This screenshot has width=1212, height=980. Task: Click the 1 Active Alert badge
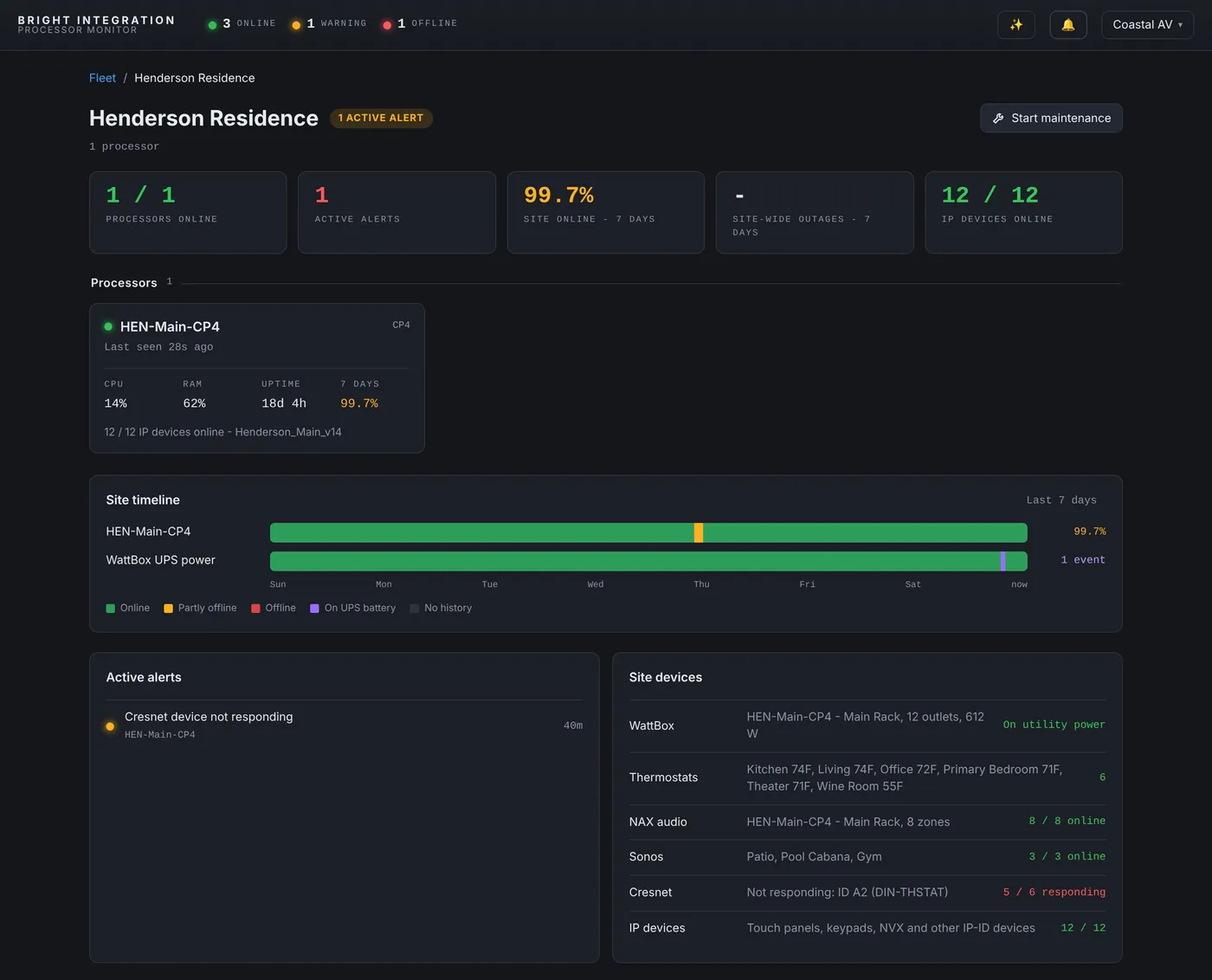click(x=381, y=118)
